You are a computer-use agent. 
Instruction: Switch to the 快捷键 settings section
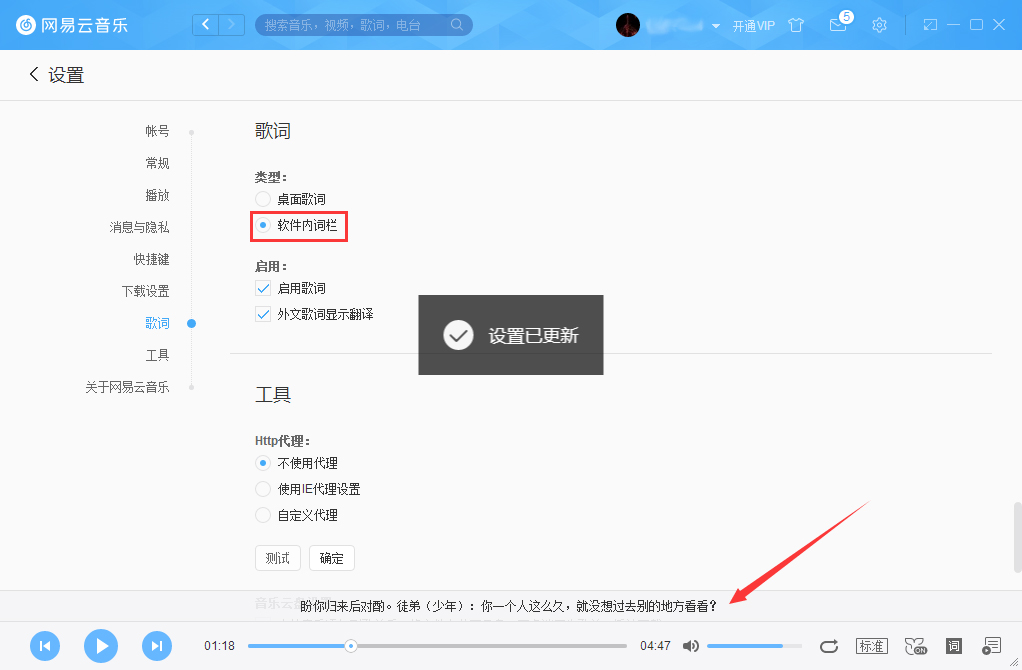(x=151, y=259)
